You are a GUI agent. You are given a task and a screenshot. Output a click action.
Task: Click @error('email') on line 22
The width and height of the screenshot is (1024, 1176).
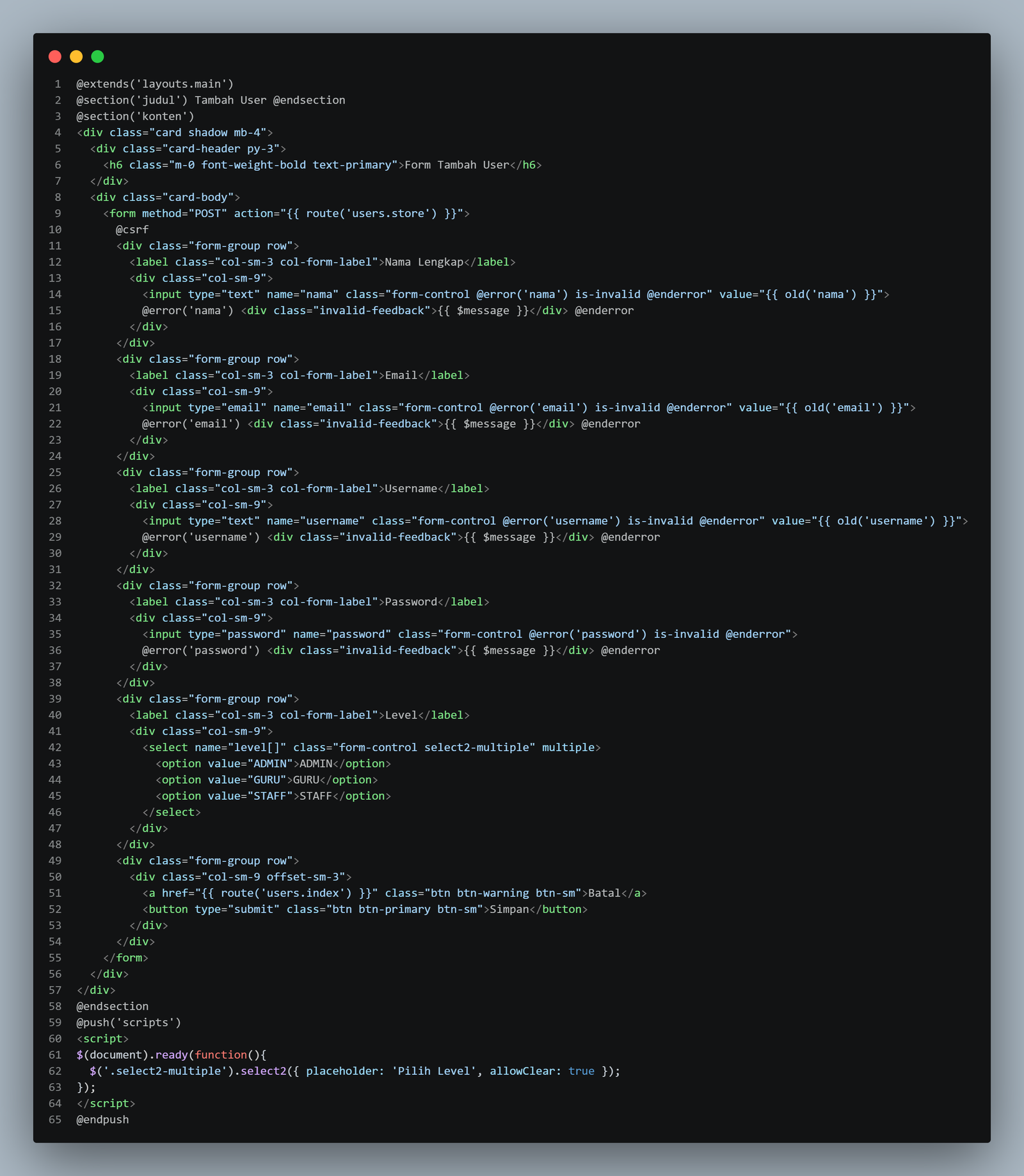(x=191, y=424)
